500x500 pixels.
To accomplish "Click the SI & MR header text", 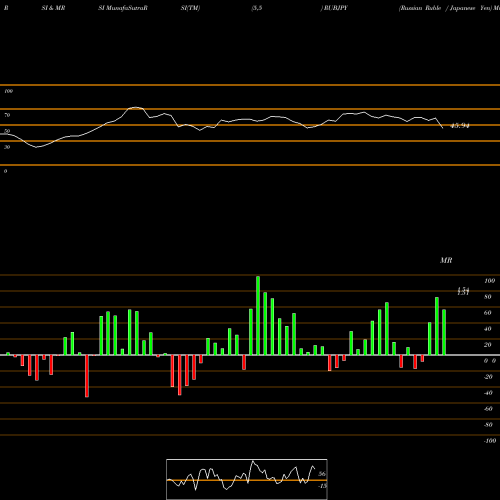I will pos(53,8).
